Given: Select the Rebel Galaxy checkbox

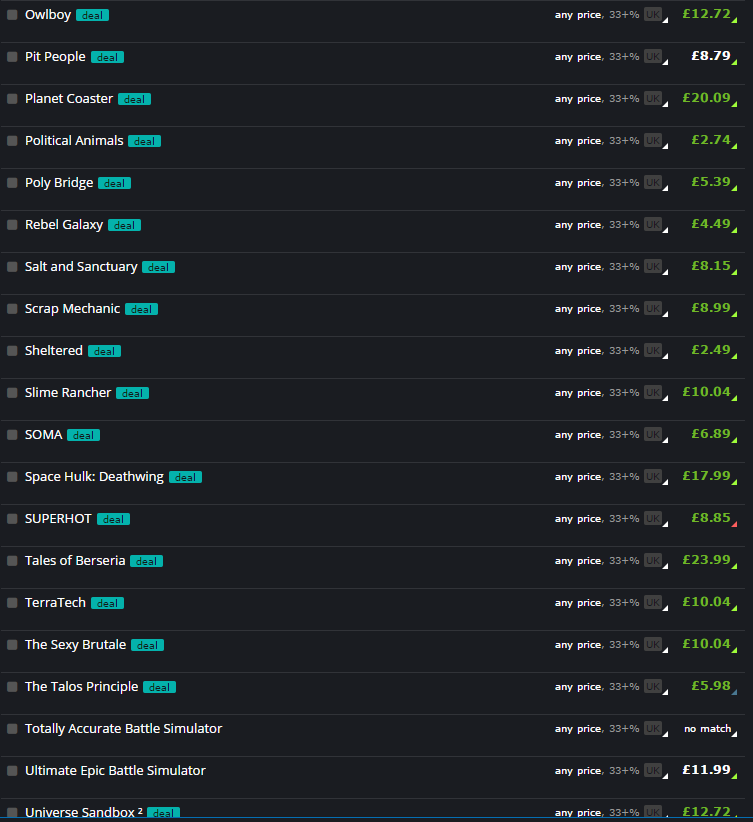Looking at the screenshot, I should 12,225.
